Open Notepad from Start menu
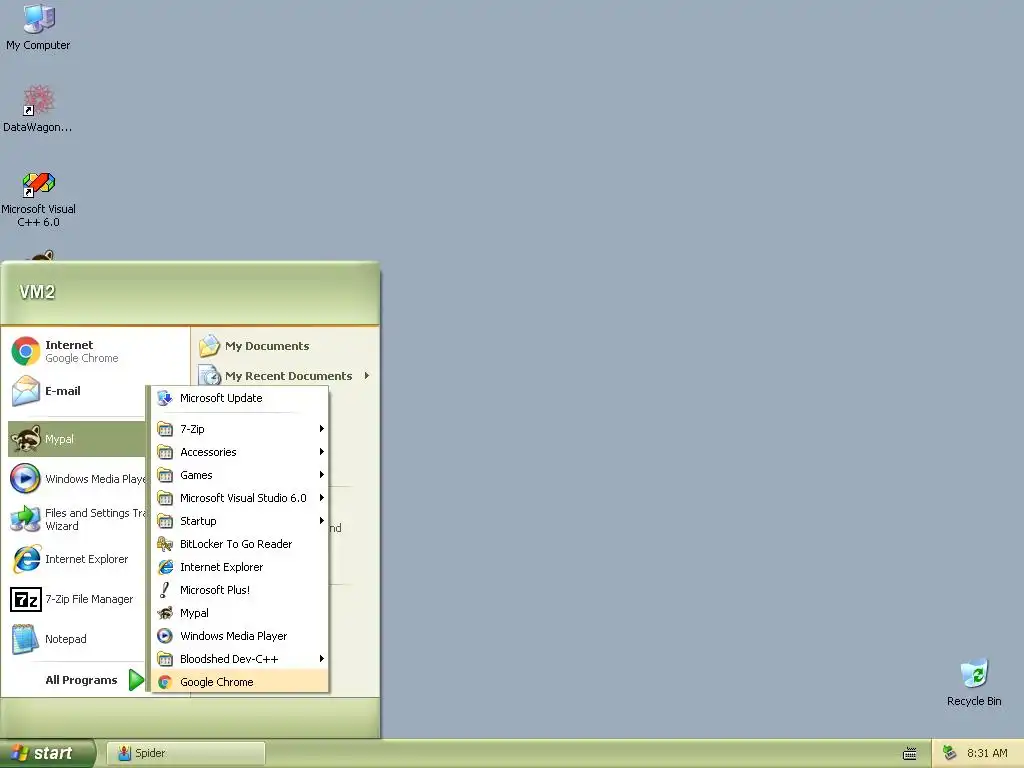1024x768 pixels. coord(76,639)
